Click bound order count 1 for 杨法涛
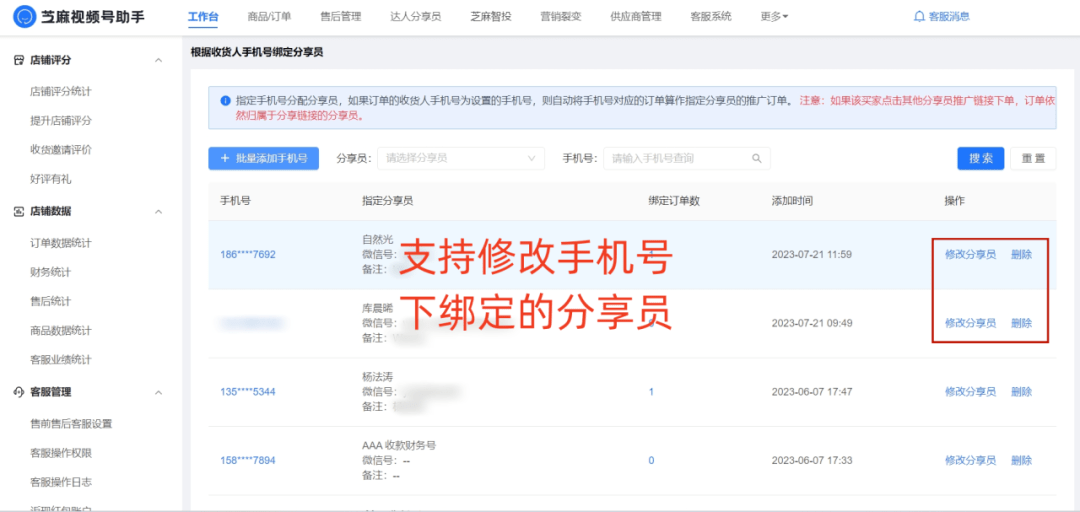 click(652, 392)
